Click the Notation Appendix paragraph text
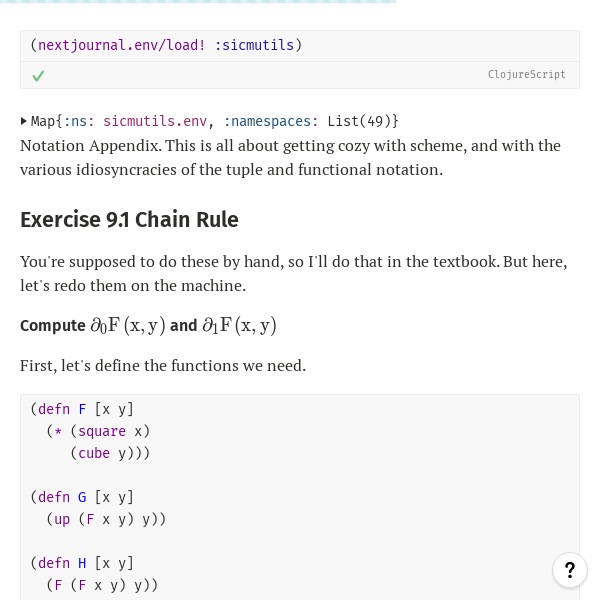The width and height of the screenshot is (600, 600). 290,158
